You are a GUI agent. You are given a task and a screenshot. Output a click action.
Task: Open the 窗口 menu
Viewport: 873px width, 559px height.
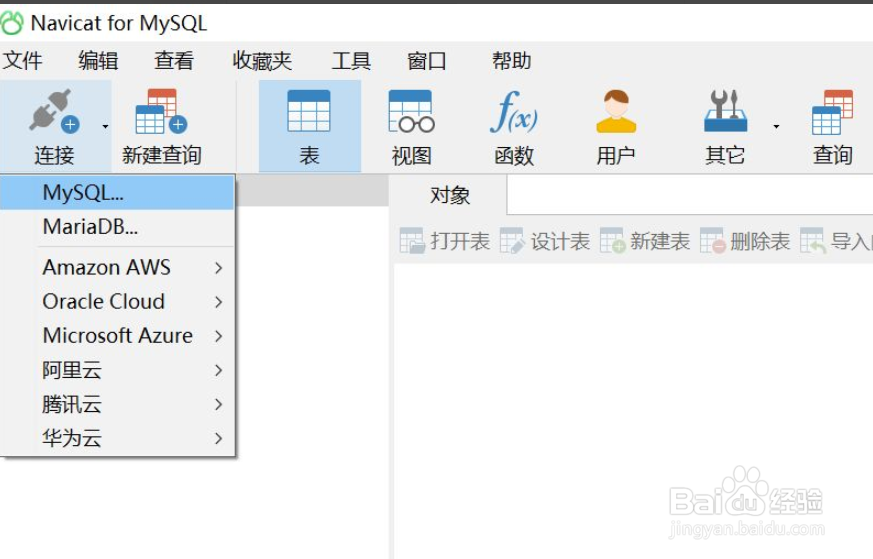[426, 60]
